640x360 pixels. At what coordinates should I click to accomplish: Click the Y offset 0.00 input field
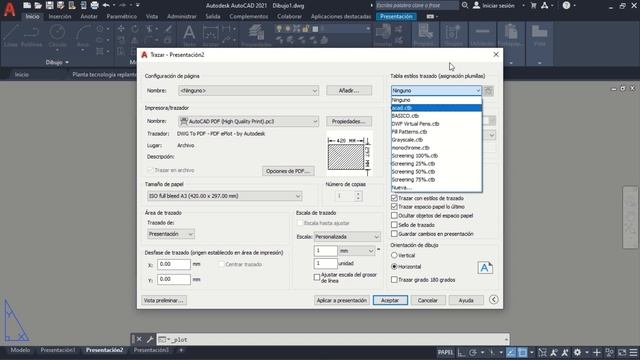point(173,279)
